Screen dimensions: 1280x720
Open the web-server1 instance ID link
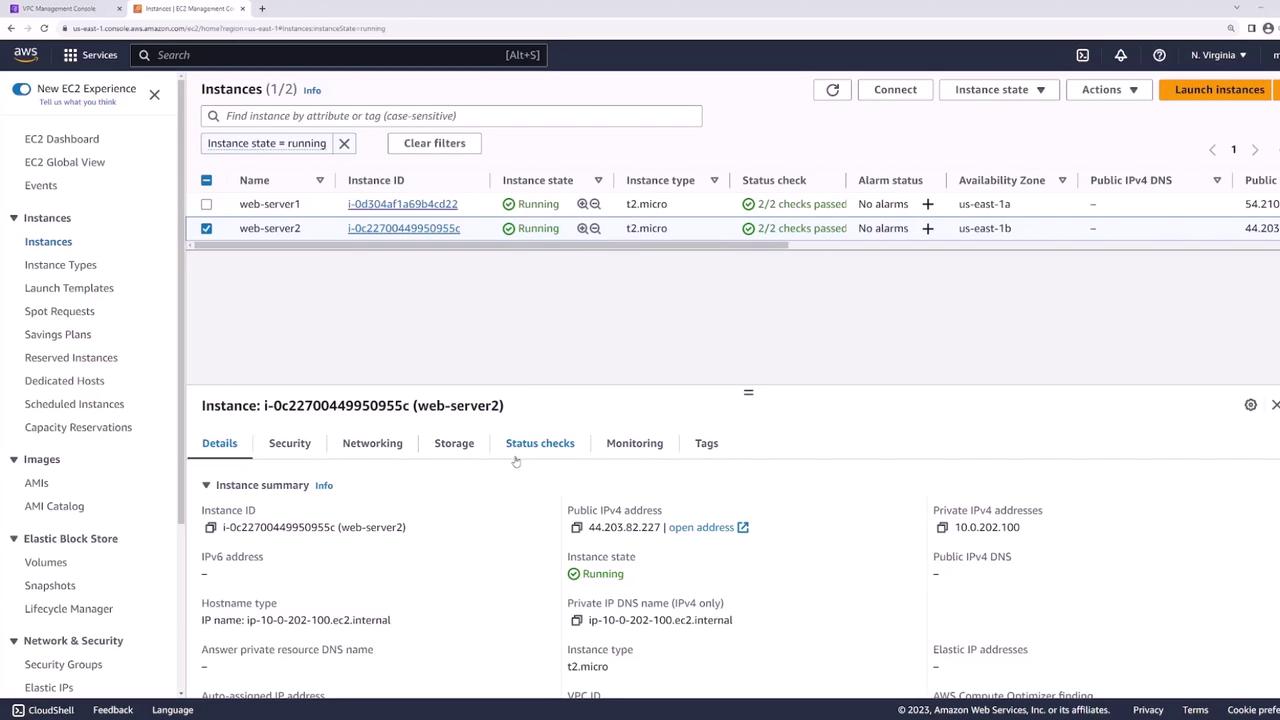click(x=402, y=204)
